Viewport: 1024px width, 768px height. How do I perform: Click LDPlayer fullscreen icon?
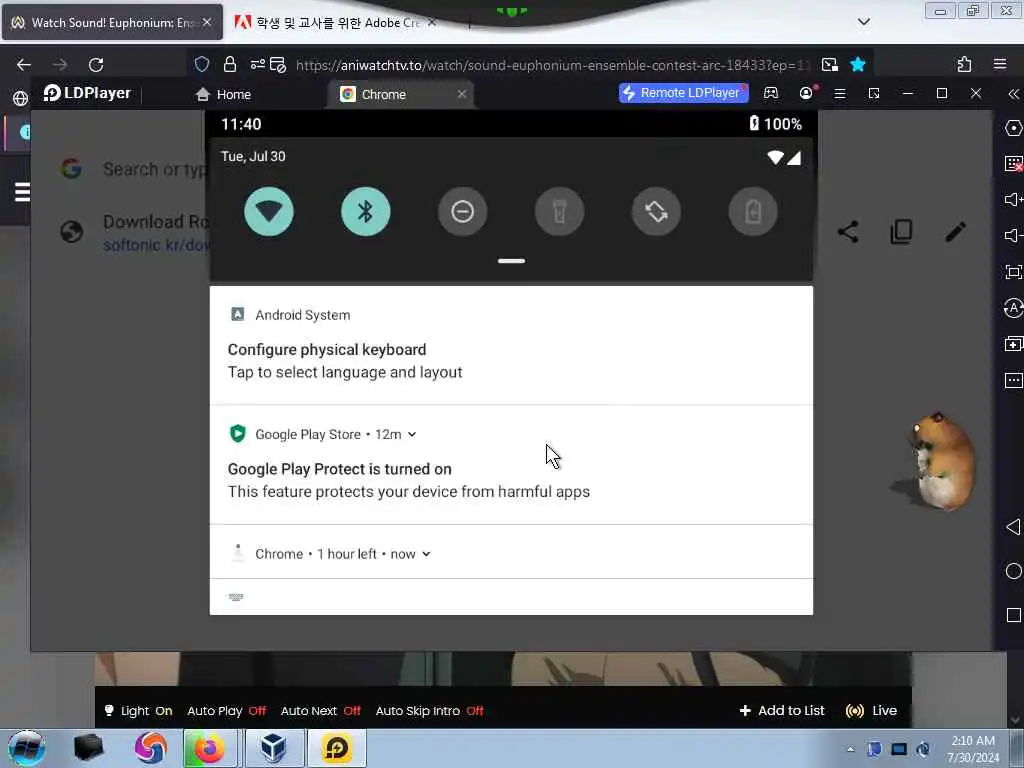point(1013,272)
